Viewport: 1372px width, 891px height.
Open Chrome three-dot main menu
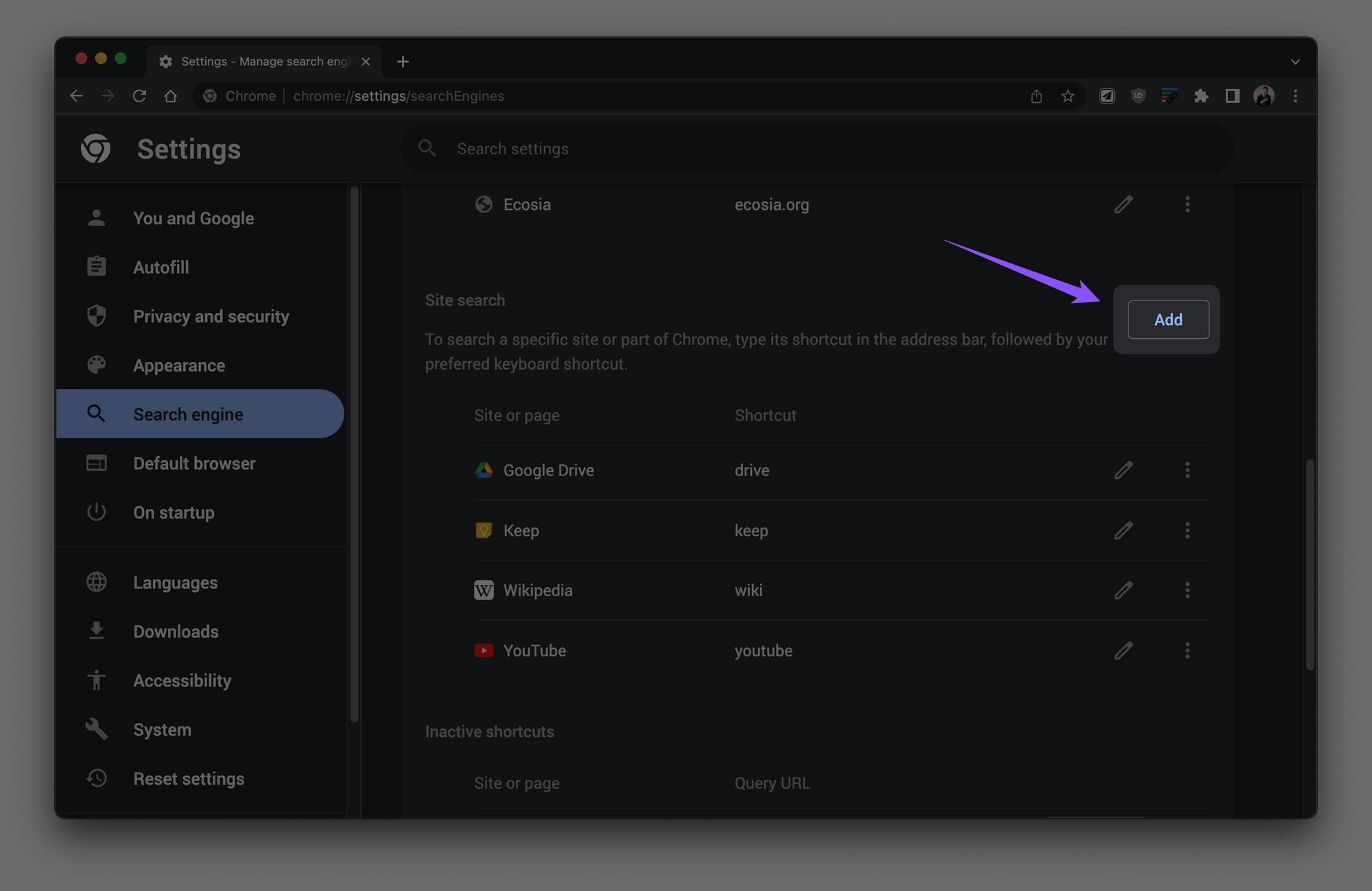click(1295, 96)
